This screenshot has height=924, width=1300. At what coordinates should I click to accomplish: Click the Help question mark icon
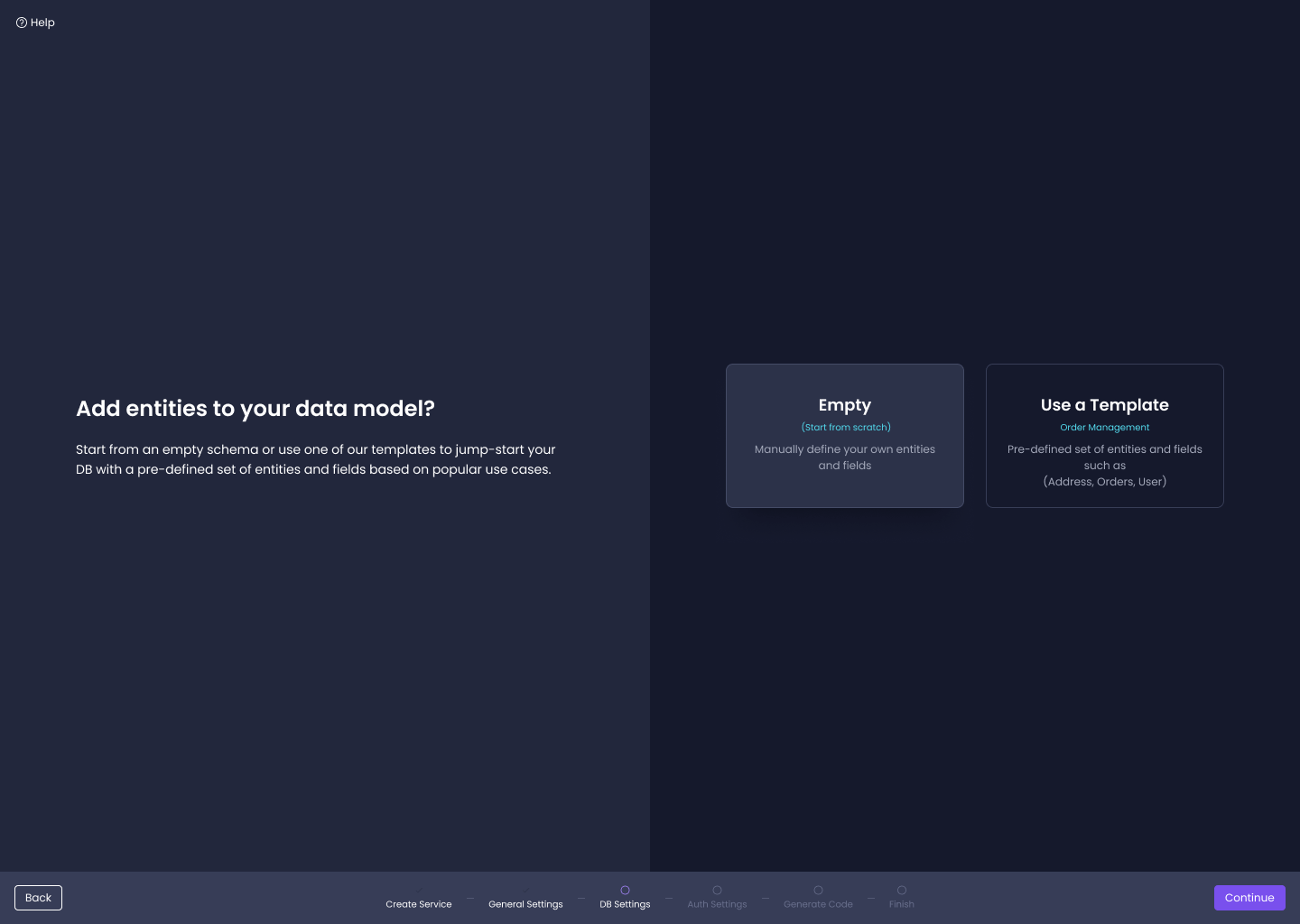(22, 23)
